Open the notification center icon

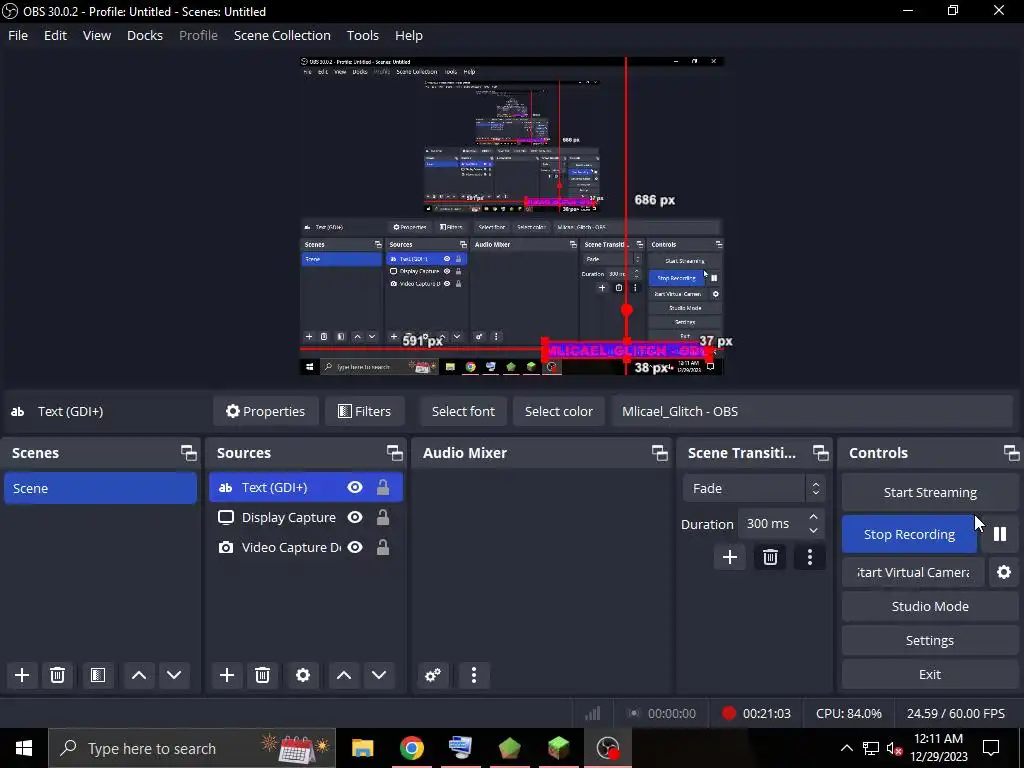click(991, 748)
